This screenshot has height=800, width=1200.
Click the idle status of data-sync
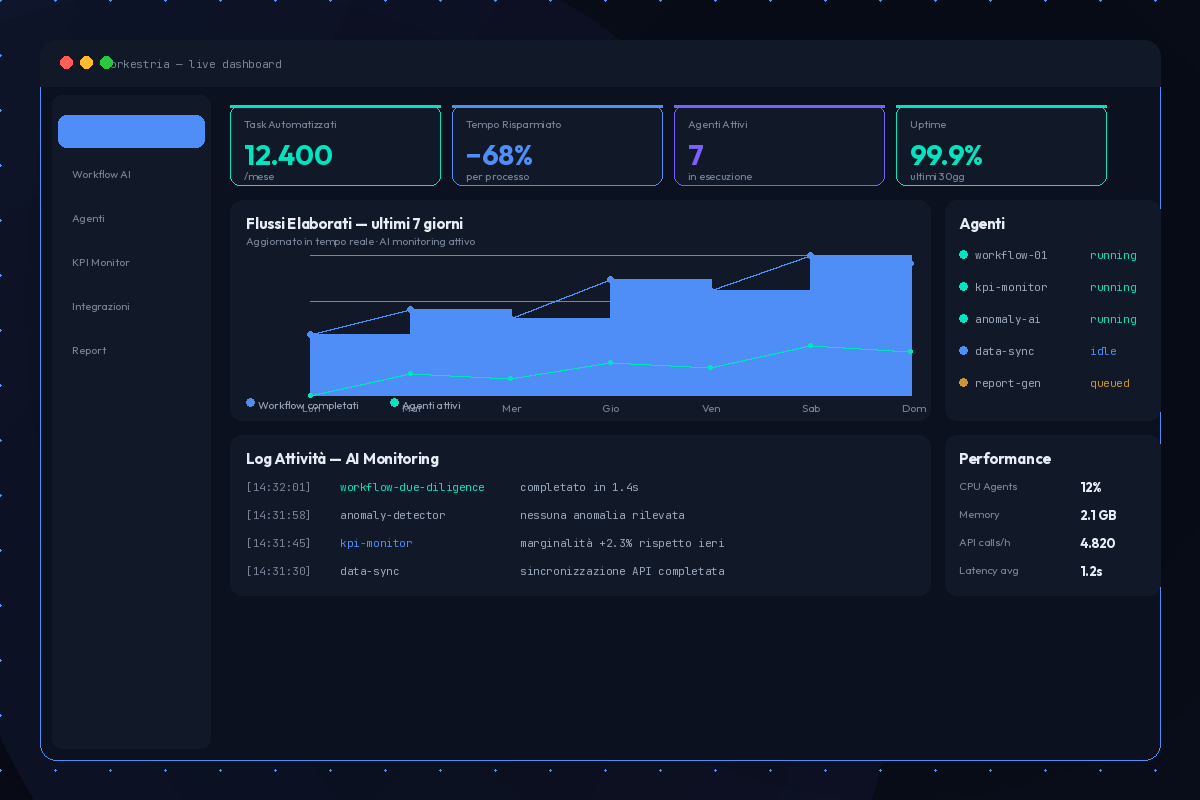(x=1103, y=352)
